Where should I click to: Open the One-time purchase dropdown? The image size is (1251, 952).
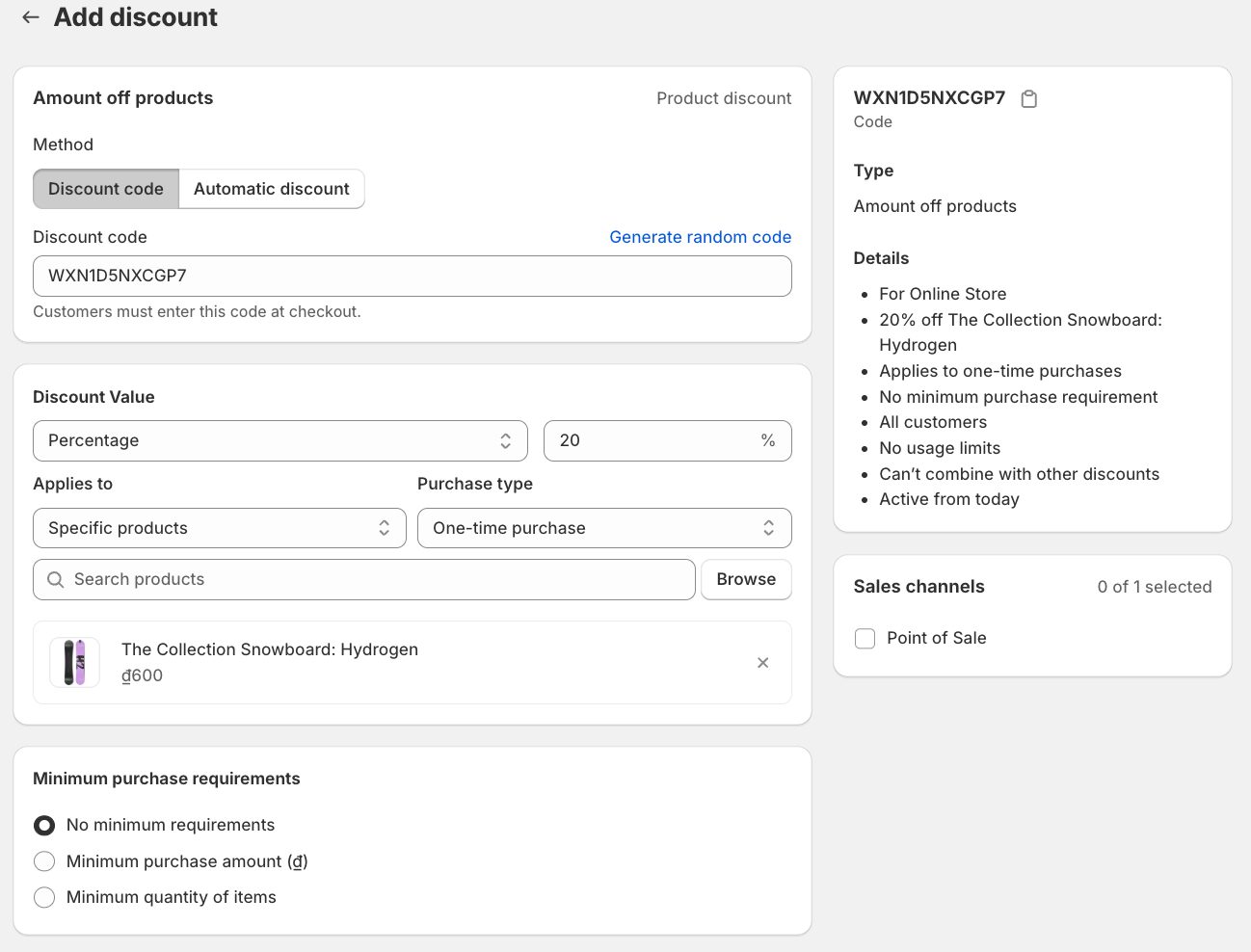603,528
